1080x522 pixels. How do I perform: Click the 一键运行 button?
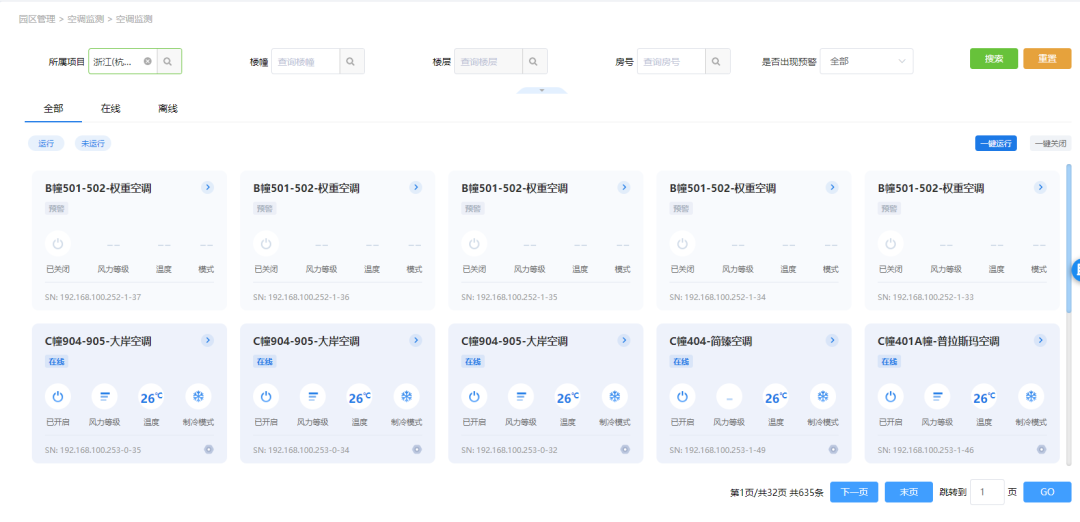tap(995, 144)
